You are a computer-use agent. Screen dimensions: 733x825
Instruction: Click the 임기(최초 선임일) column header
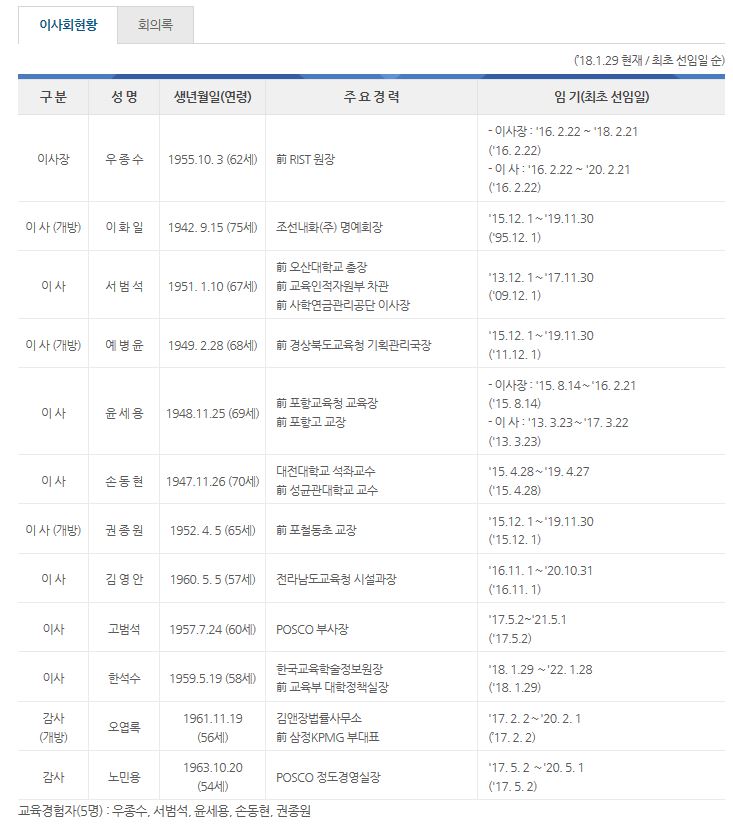(600, 97)
